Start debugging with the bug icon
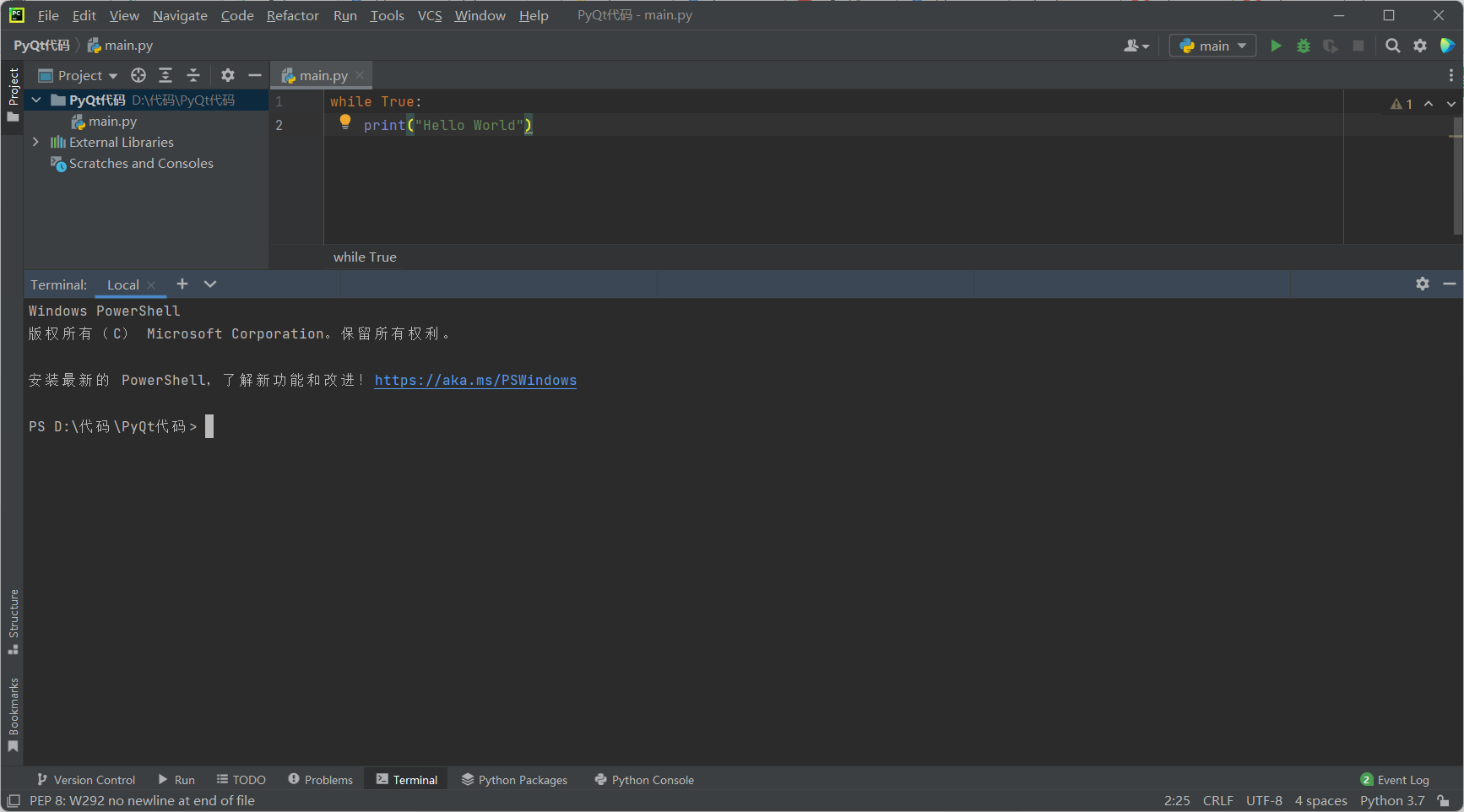 1304,46
